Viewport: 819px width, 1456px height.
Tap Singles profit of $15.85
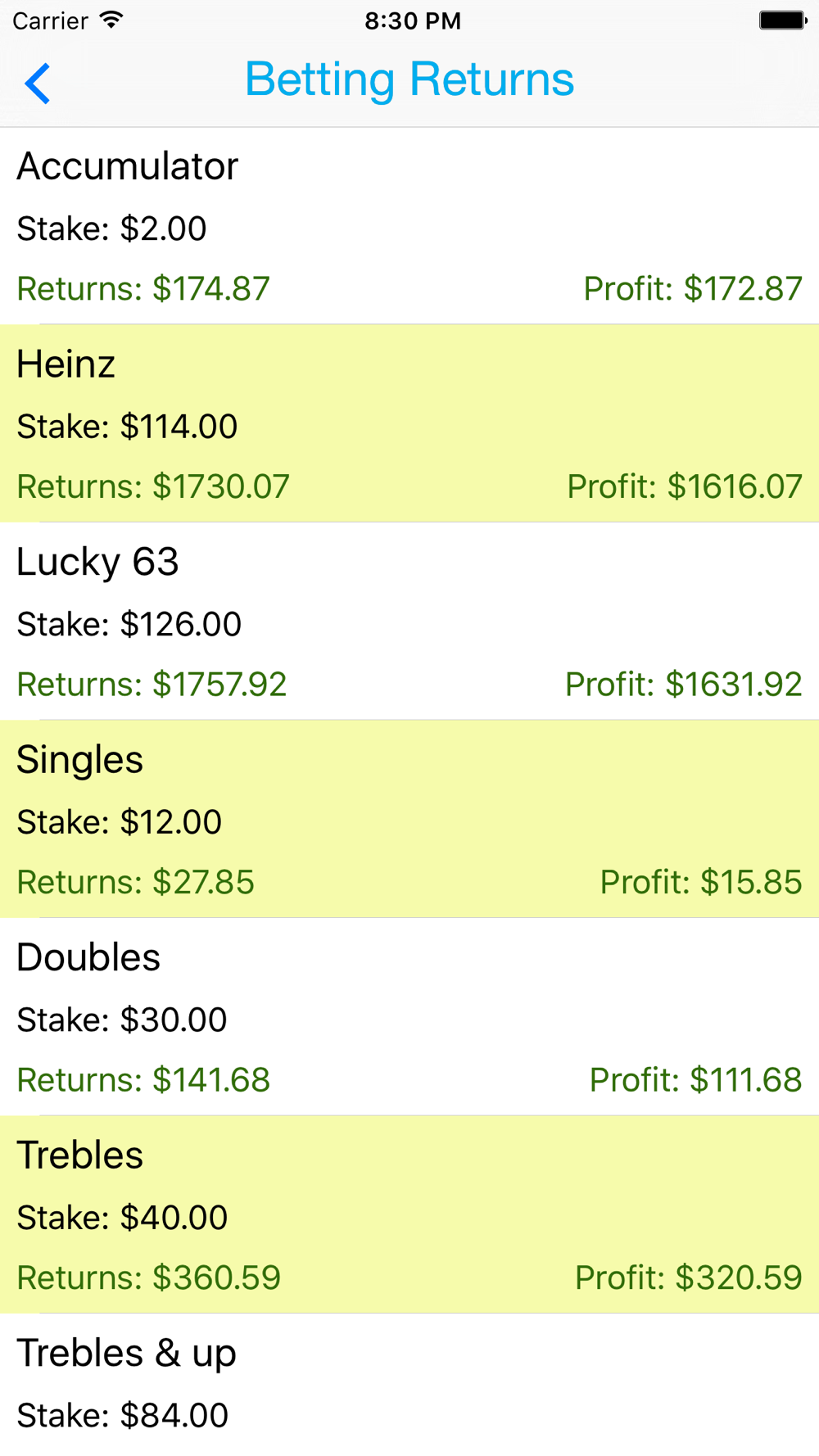tap(701, 883)
